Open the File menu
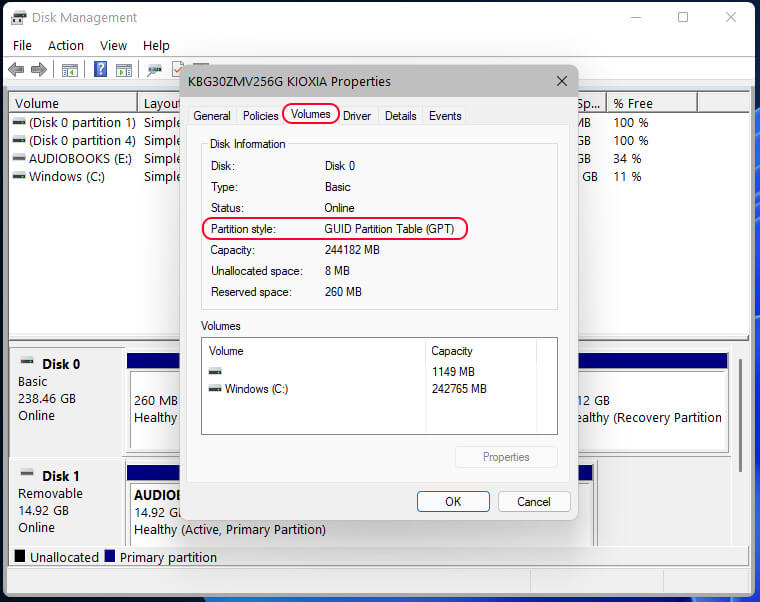Image resolution: width=760 pixels, height=602 pixels. click(22, 46)
